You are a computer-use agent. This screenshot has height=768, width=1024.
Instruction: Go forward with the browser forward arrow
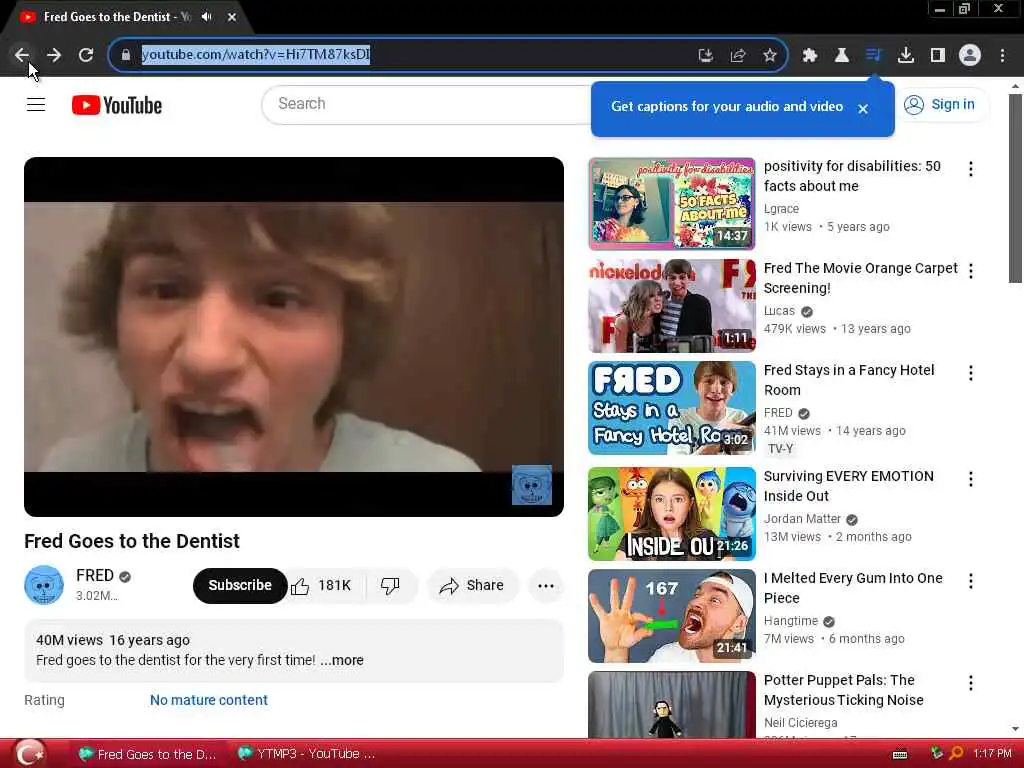54,55
